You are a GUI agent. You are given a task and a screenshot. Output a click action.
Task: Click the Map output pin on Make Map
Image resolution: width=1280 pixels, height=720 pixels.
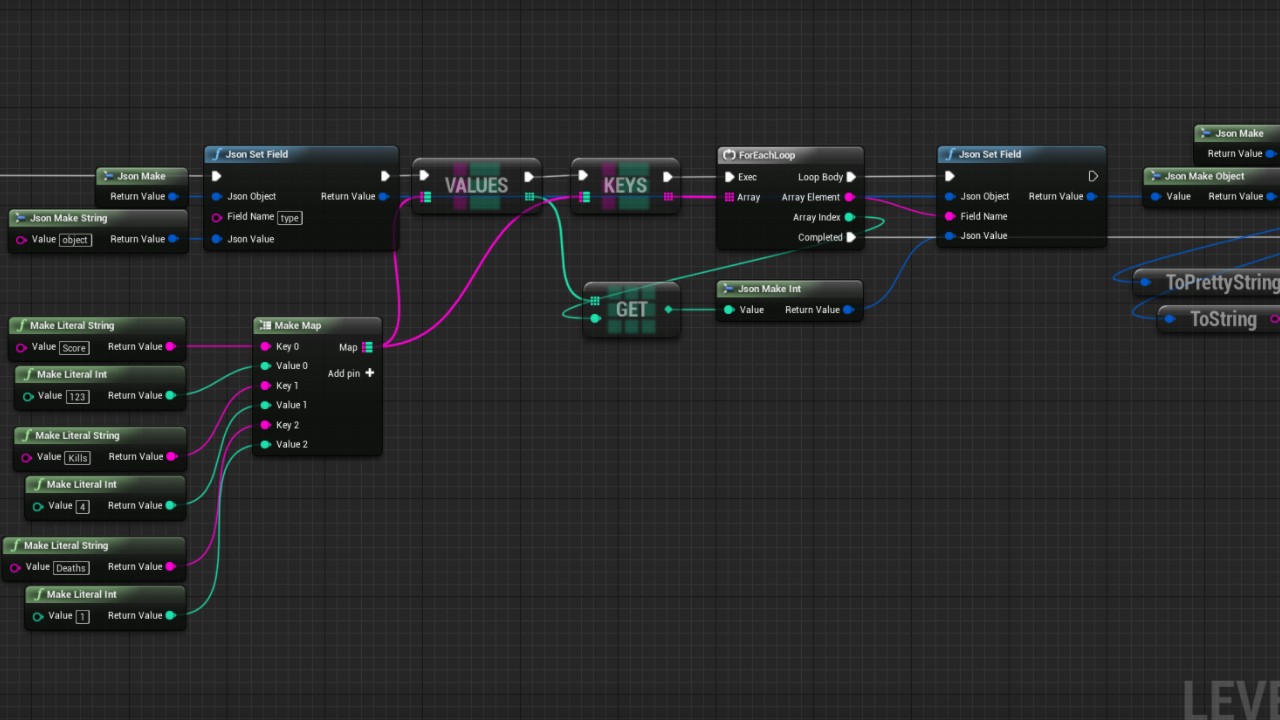click(x=367, y=347)
